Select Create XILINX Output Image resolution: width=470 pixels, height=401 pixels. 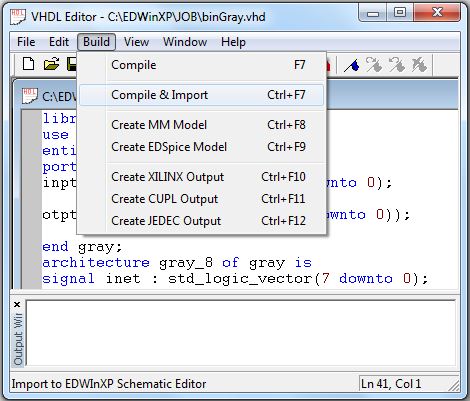point(201,177)
